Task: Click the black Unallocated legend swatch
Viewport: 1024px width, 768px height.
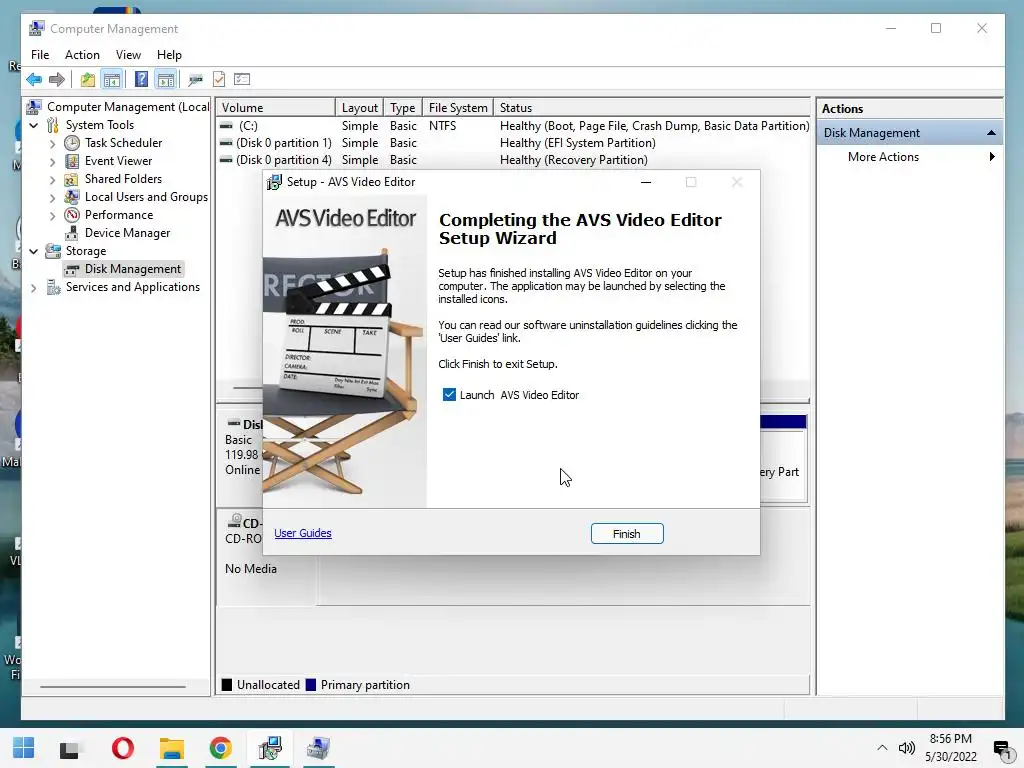Action: (227, 685)
